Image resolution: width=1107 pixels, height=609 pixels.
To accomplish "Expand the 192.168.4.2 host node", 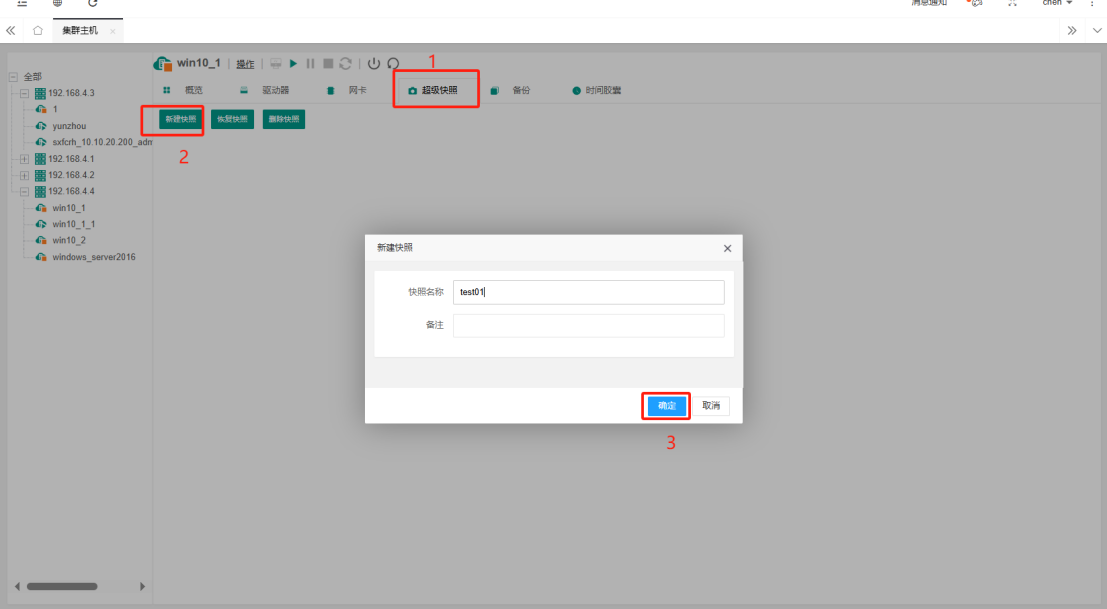I will tap(25, 175).
